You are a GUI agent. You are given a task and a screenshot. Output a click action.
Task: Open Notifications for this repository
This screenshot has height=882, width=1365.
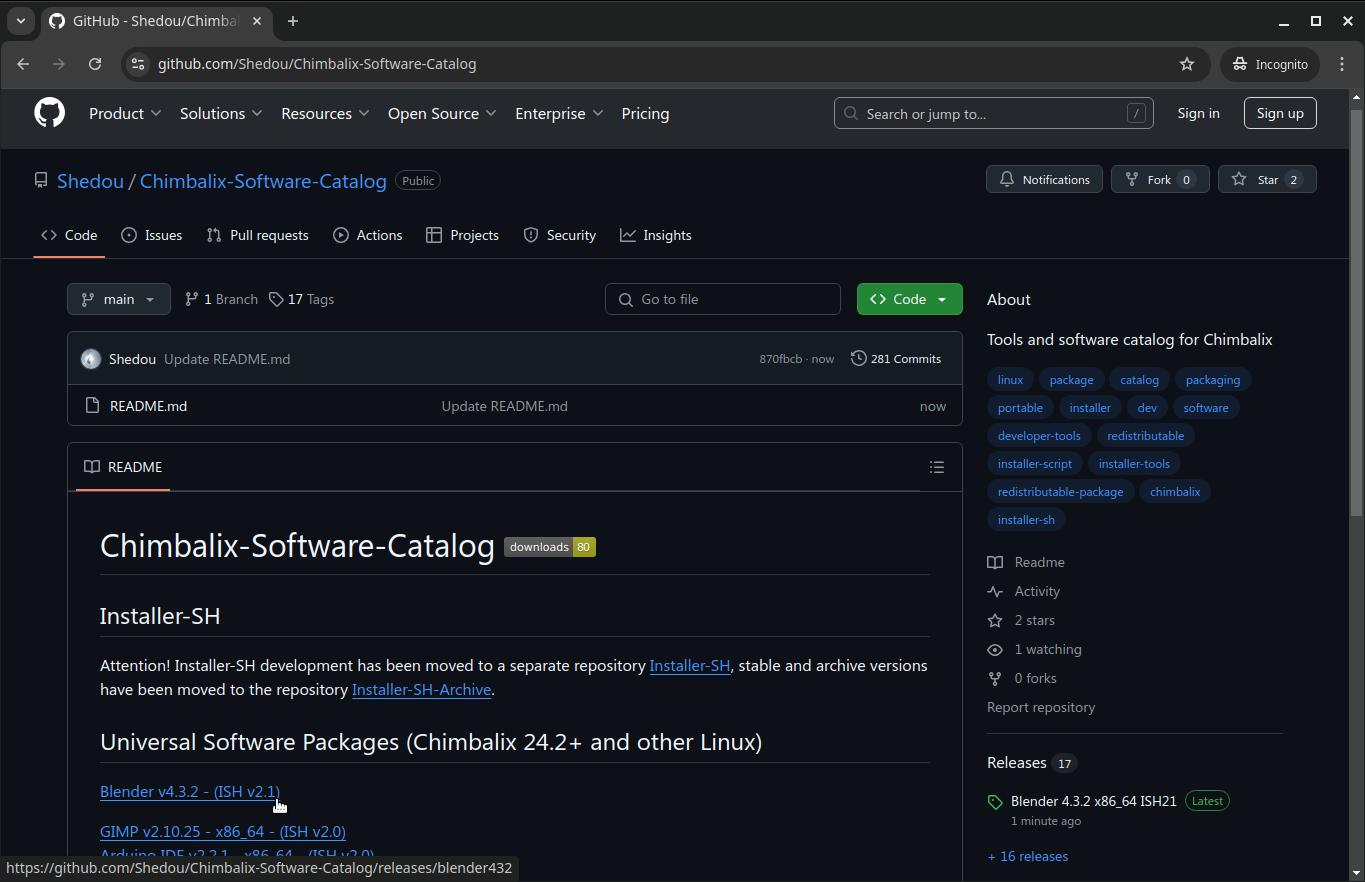pyautogui.click(x=1044, y=180)
